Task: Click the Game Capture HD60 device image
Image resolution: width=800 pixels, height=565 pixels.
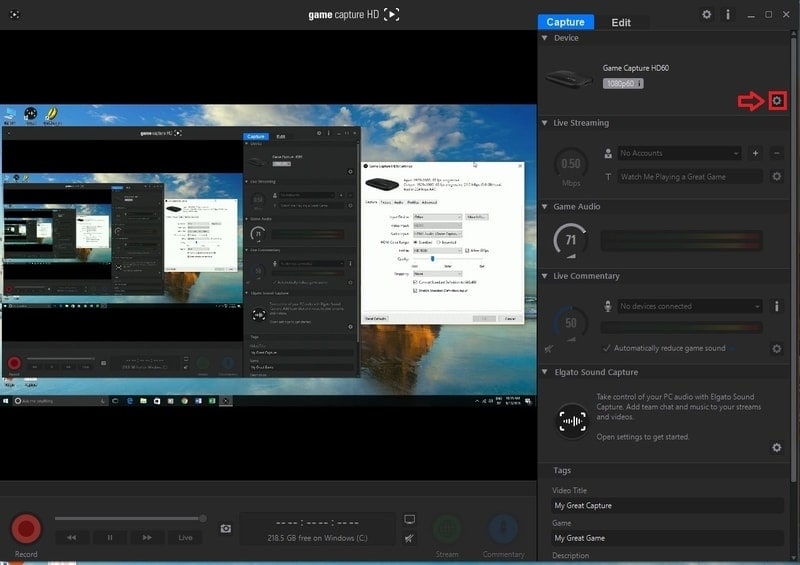Action: (x=569, y=79)
